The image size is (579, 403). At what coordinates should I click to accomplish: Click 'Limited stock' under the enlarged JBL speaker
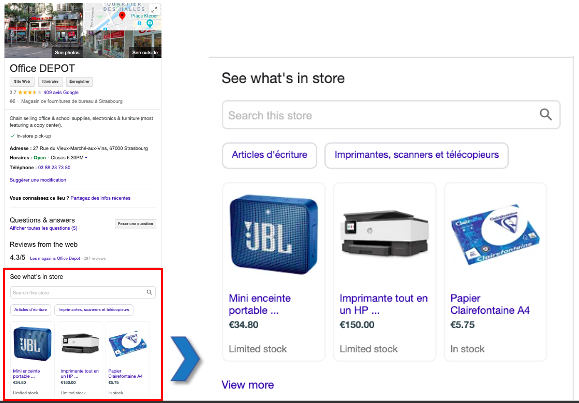[258, 349]
